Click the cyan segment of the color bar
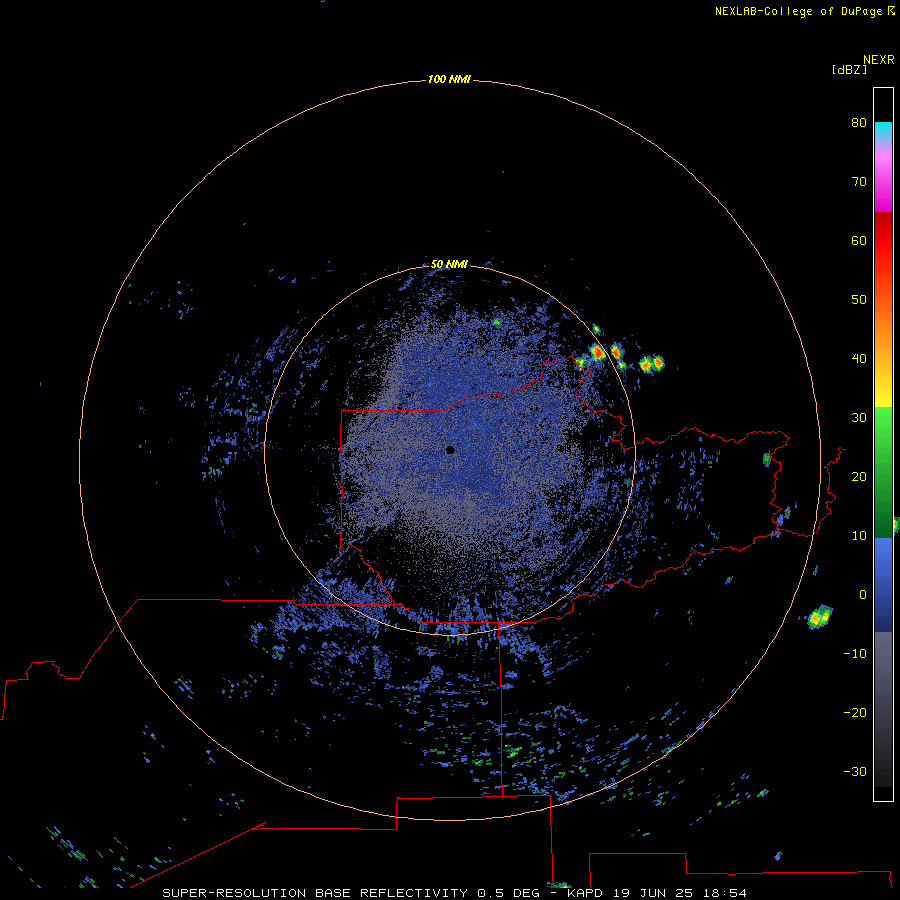The height and width of the screenshot is (900, 900). [x=883, y=131]
